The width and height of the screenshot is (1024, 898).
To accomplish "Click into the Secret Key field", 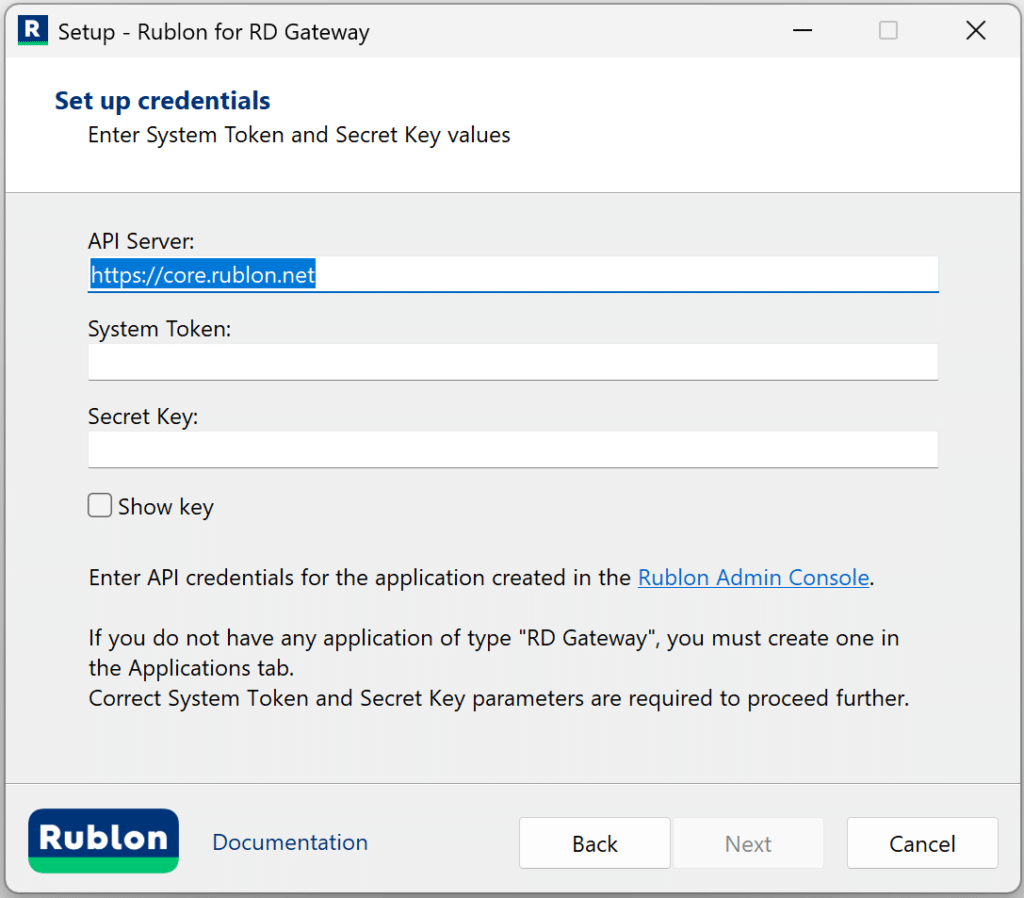I will pos(512,450).
